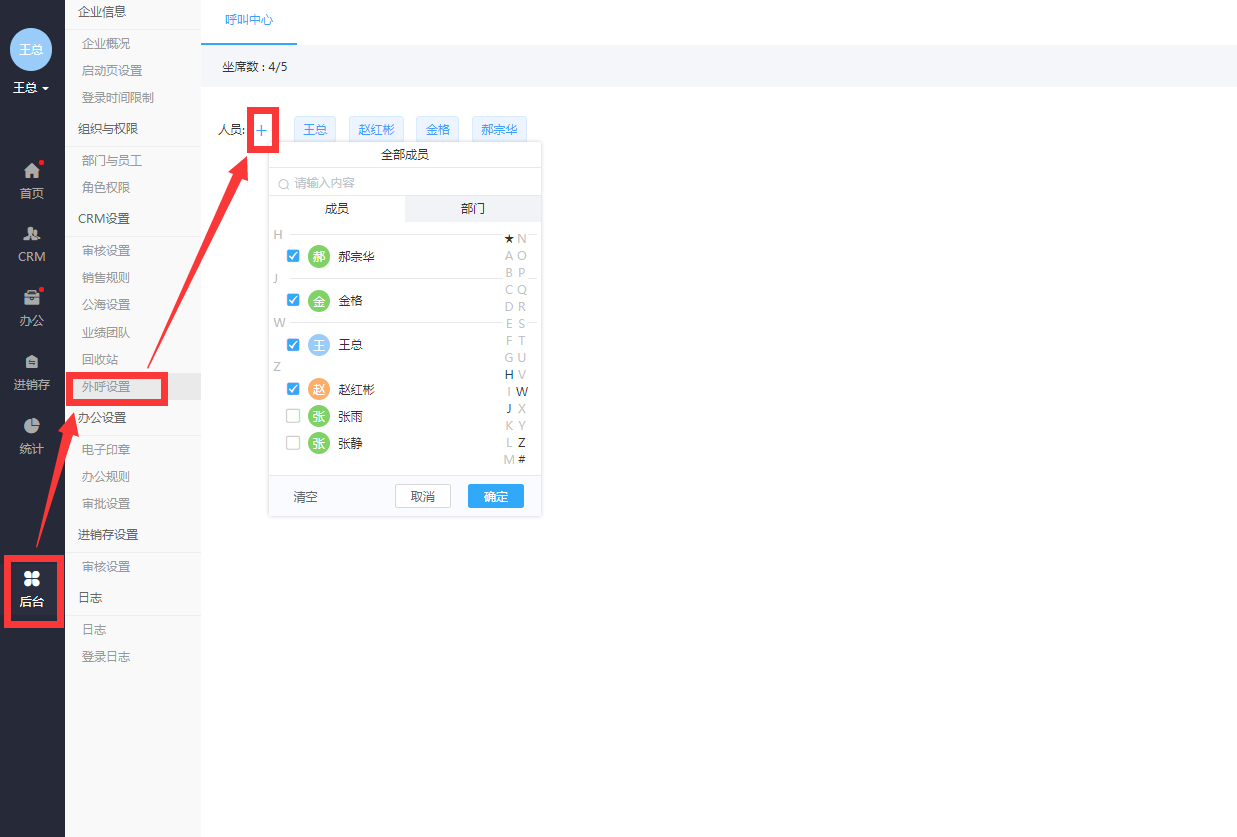This screenshot has width=1237, height=837.
Task: Click the 王总 personnel tag
Action: pos(315,130)
